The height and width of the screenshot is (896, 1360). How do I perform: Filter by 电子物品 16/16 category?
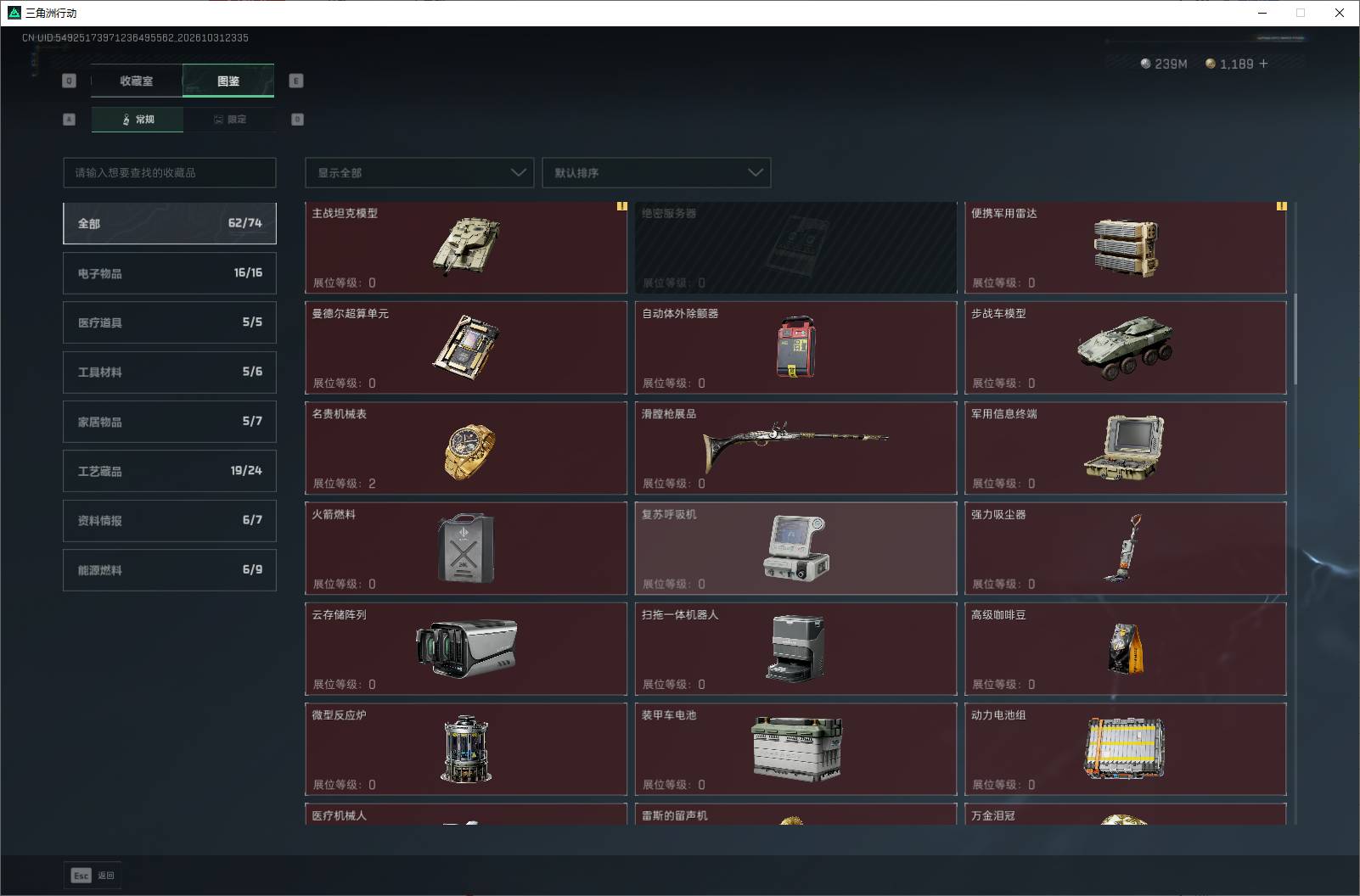pos(170,273)
